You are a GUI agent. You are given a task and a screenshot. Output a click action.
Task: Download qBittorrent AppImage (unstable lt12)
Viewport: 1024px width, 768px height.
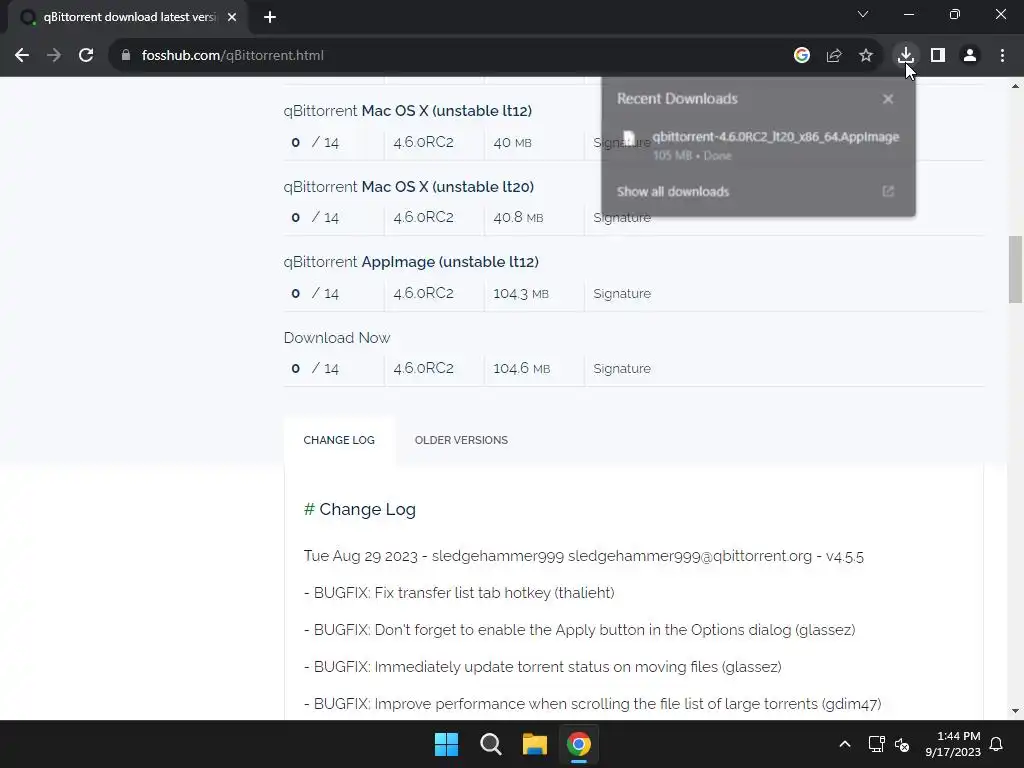point(411,262)
